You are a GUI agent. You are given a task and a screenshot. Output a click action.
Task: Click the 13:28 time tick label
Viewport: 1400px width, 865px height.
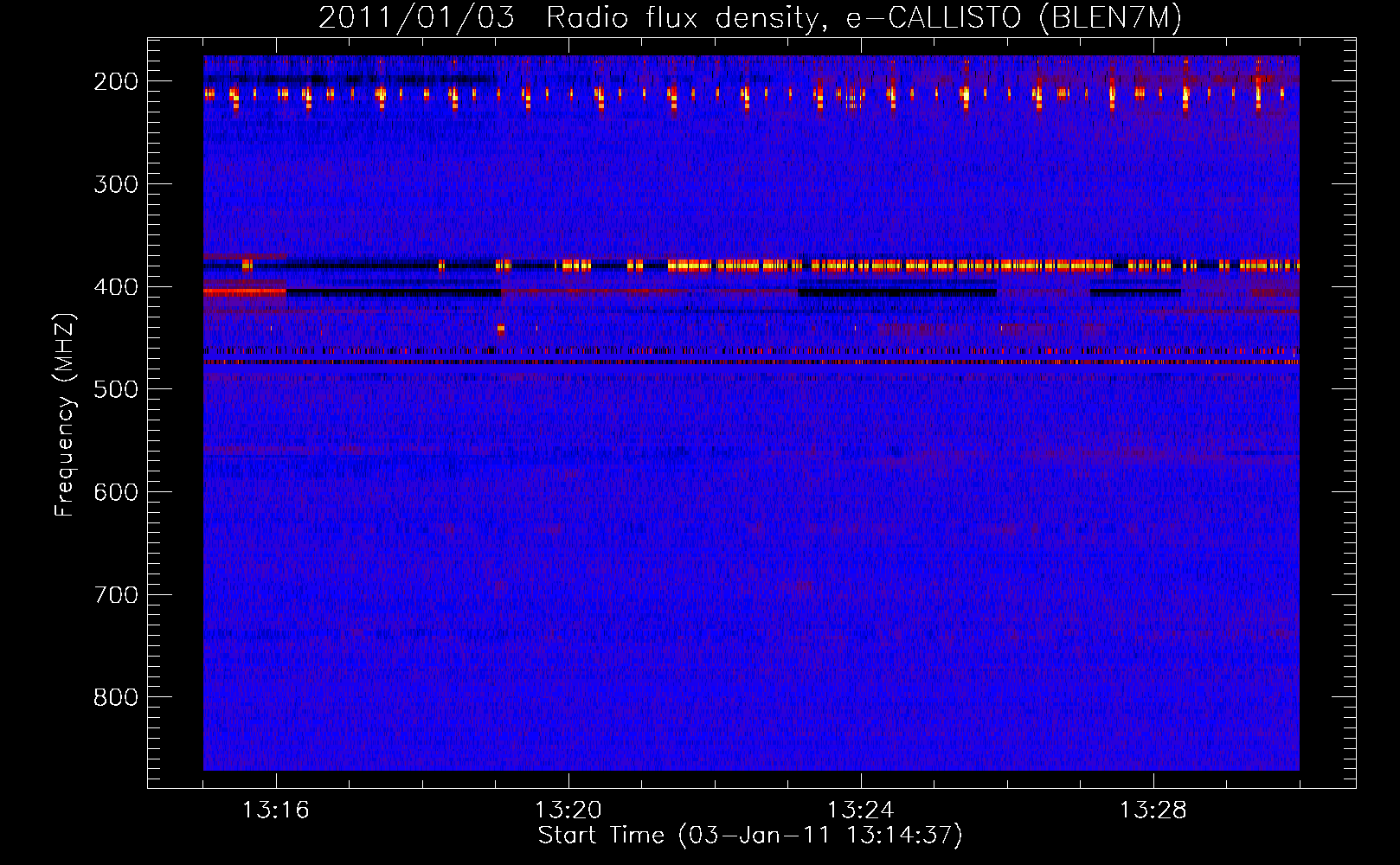(x=1153, y=811)
